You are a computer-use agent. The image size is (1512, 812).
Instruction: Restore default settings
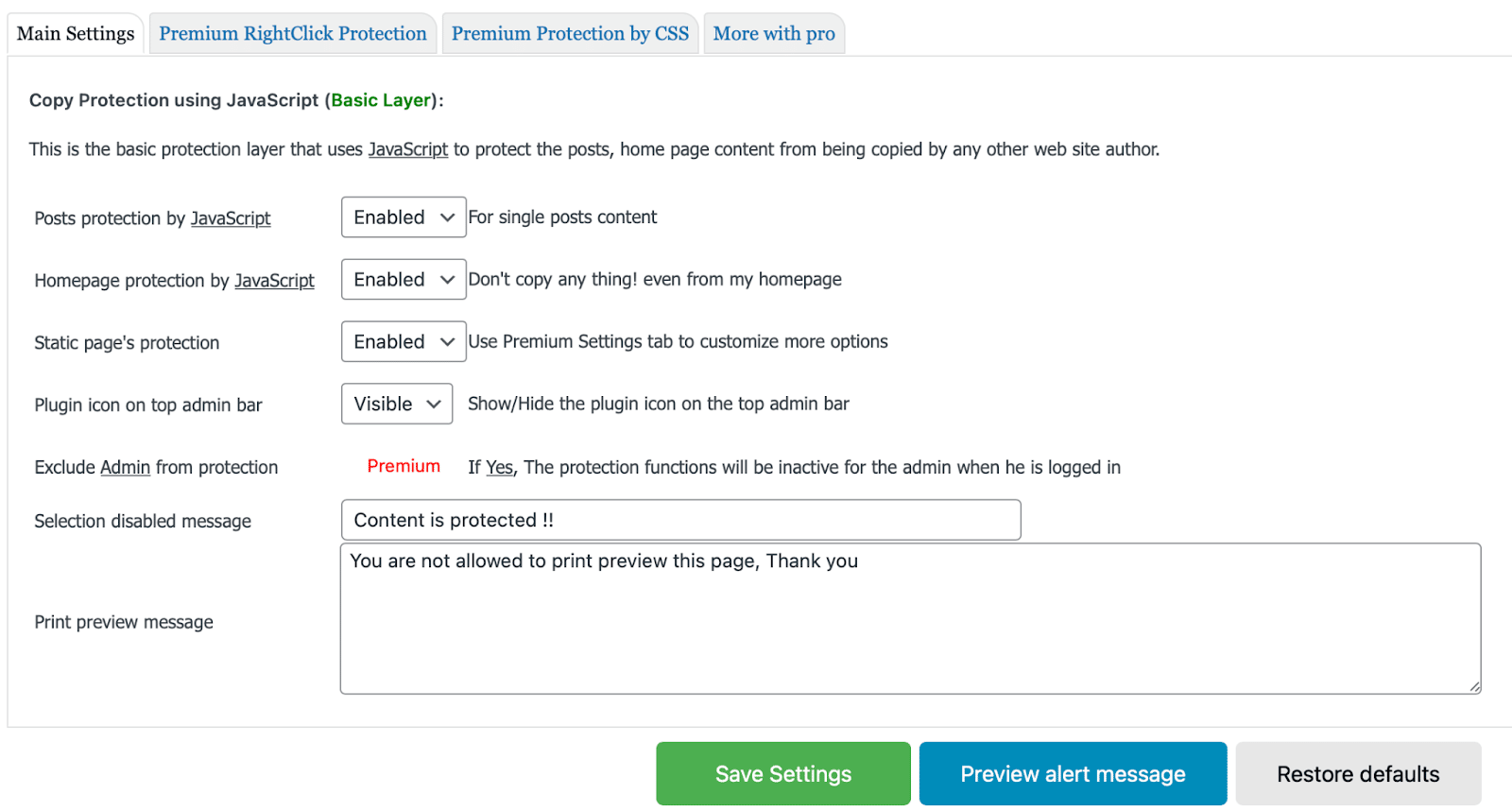1357,773
